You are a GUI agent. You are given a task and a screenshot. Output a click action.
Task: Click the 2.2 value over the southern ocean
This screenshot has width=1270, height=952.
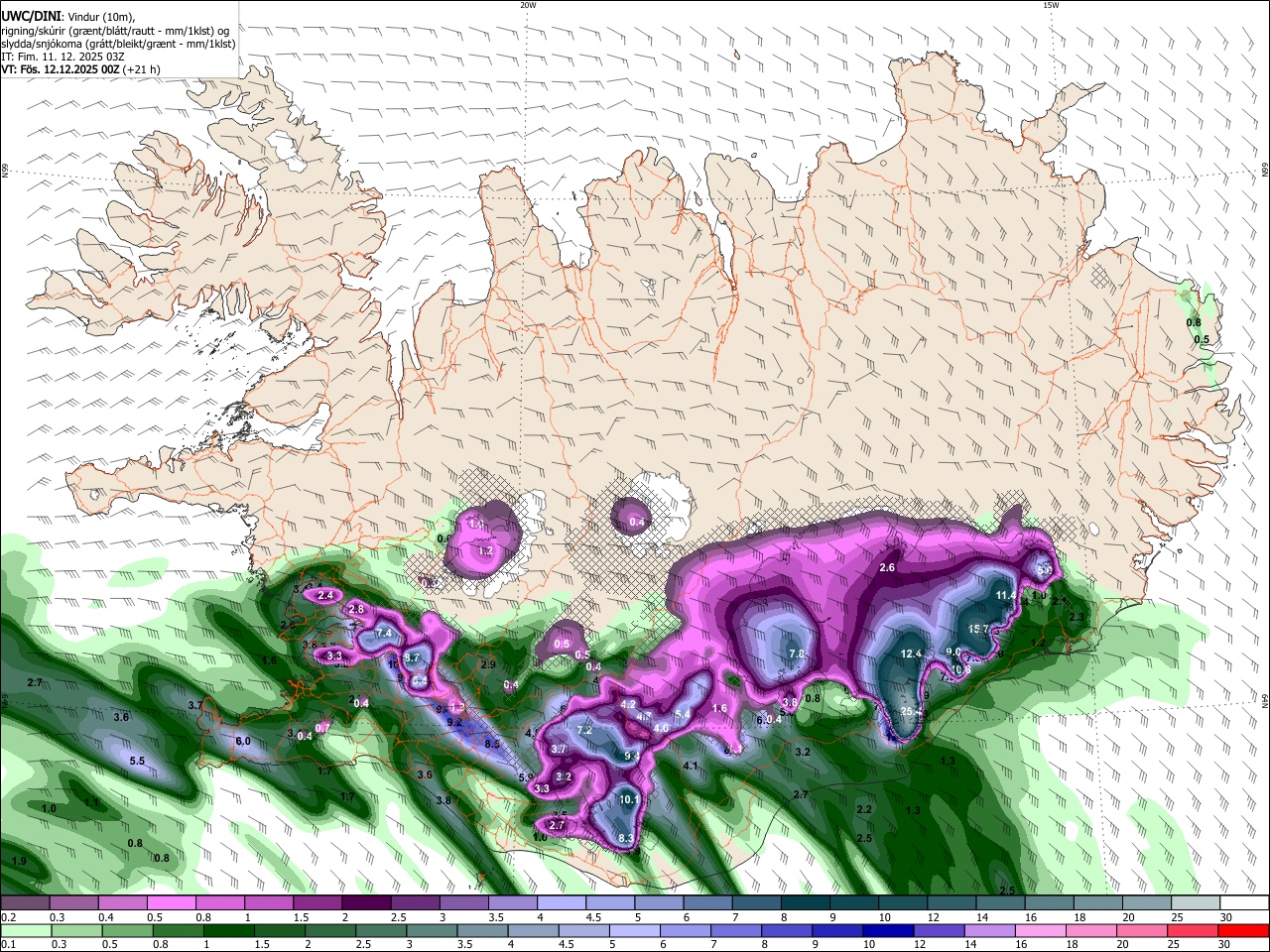click(864, 809)
